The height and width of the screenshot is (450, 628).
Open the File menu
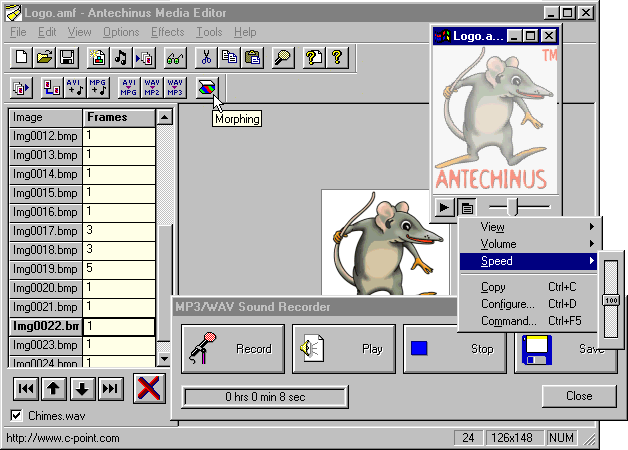click(18, 32)
